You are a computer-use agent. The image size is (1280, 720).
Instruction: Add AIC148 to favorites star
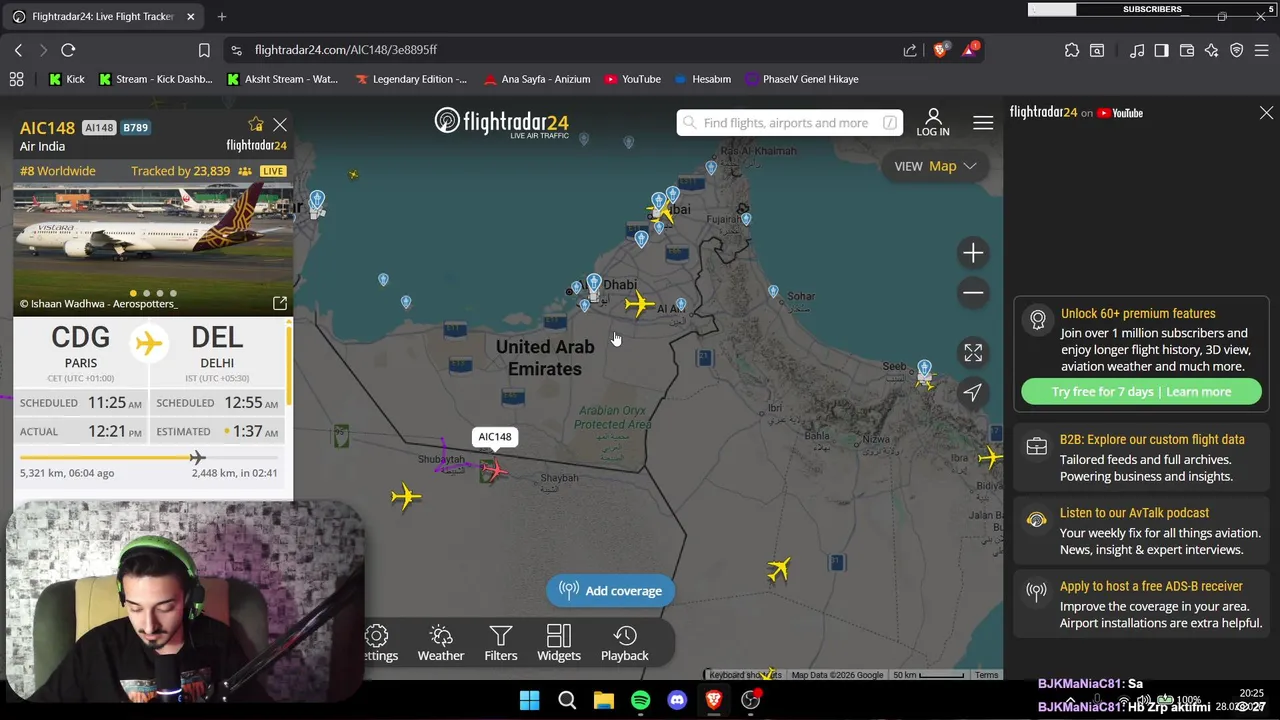tap(256, 124)
